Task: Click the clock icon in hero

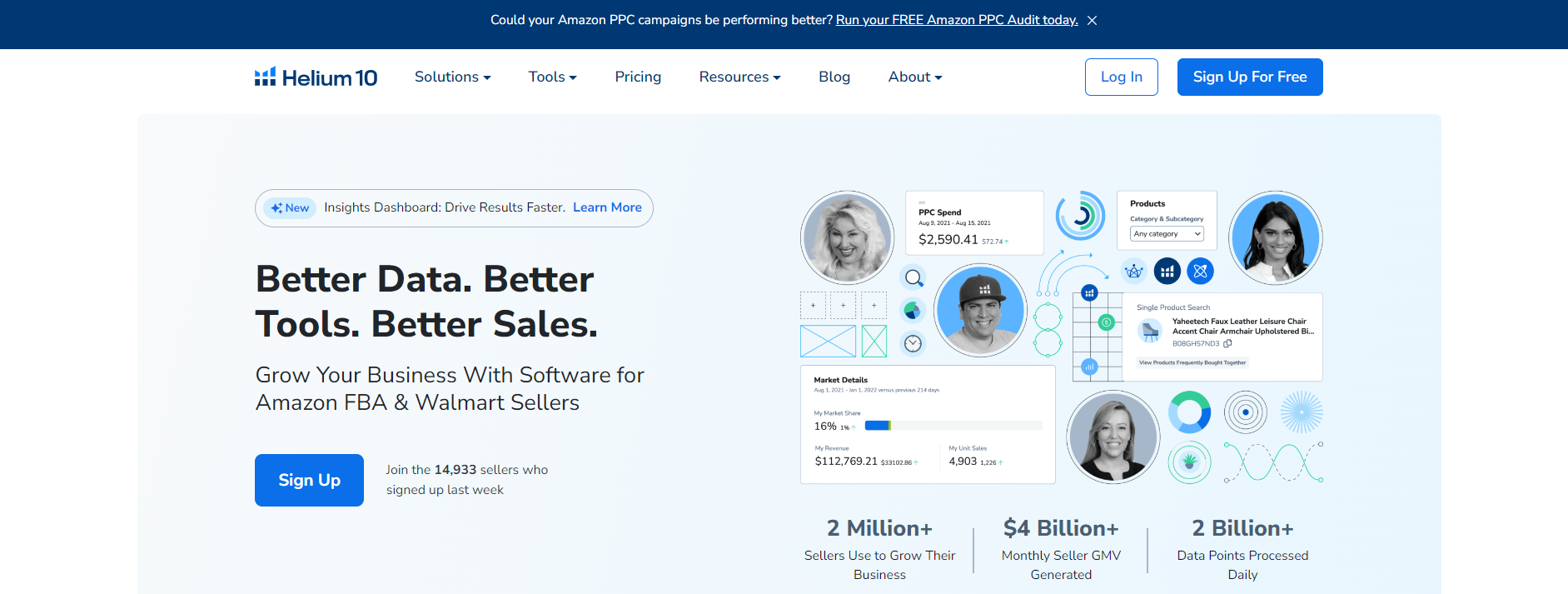Action: click(x=913, y=343)
